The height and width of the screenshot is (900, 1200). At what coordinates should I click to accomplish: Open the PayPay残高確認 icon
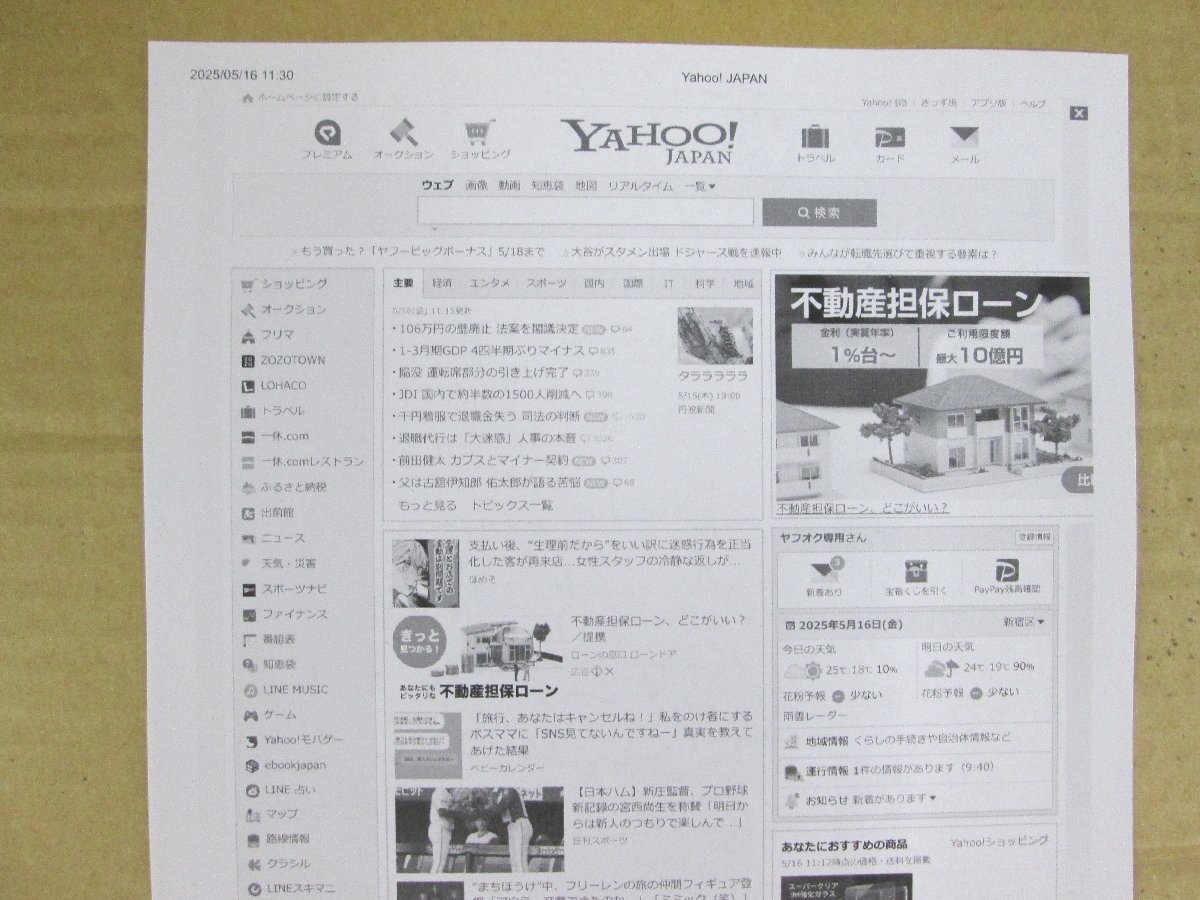[x=1007, y=571]
